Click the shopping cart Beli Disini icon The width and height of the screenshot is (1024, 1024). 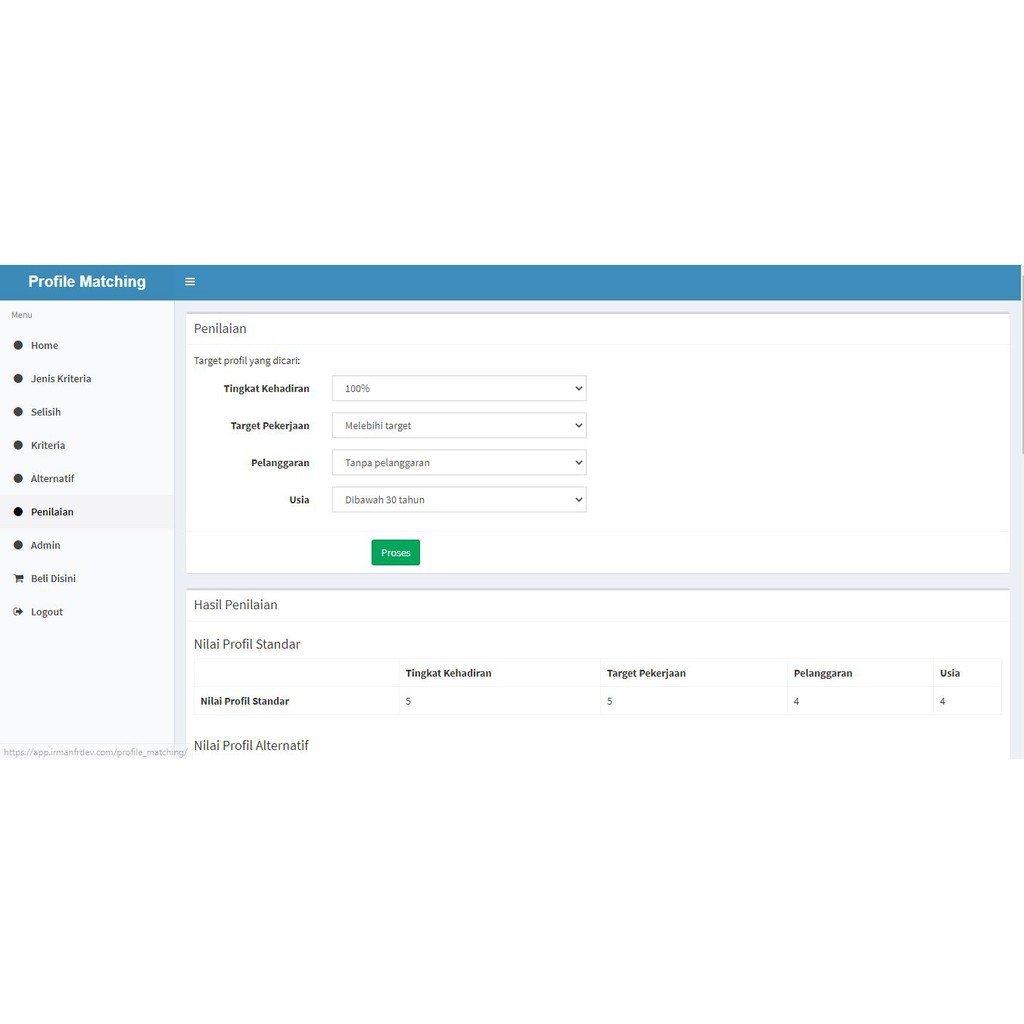[x=18, y=578]
